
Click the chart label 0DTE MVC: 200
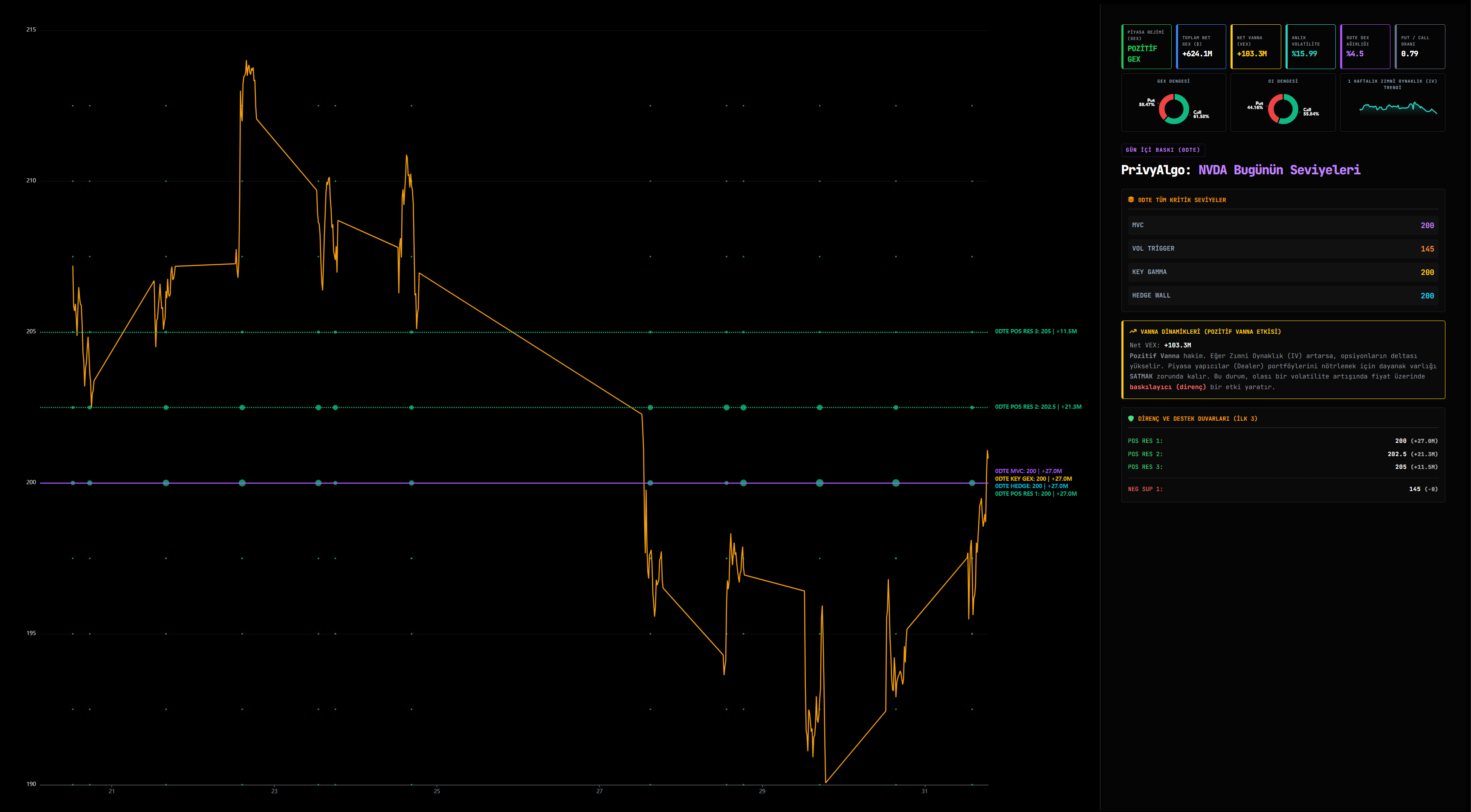point(1028,471)
